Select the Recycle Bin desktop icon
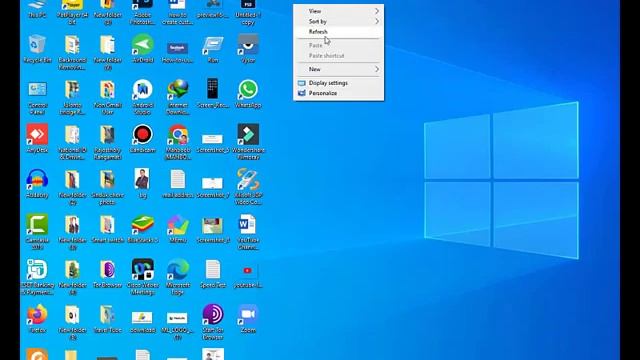This screenshot has height=360, width=640. pyautogui.click(x=37, y=49)
